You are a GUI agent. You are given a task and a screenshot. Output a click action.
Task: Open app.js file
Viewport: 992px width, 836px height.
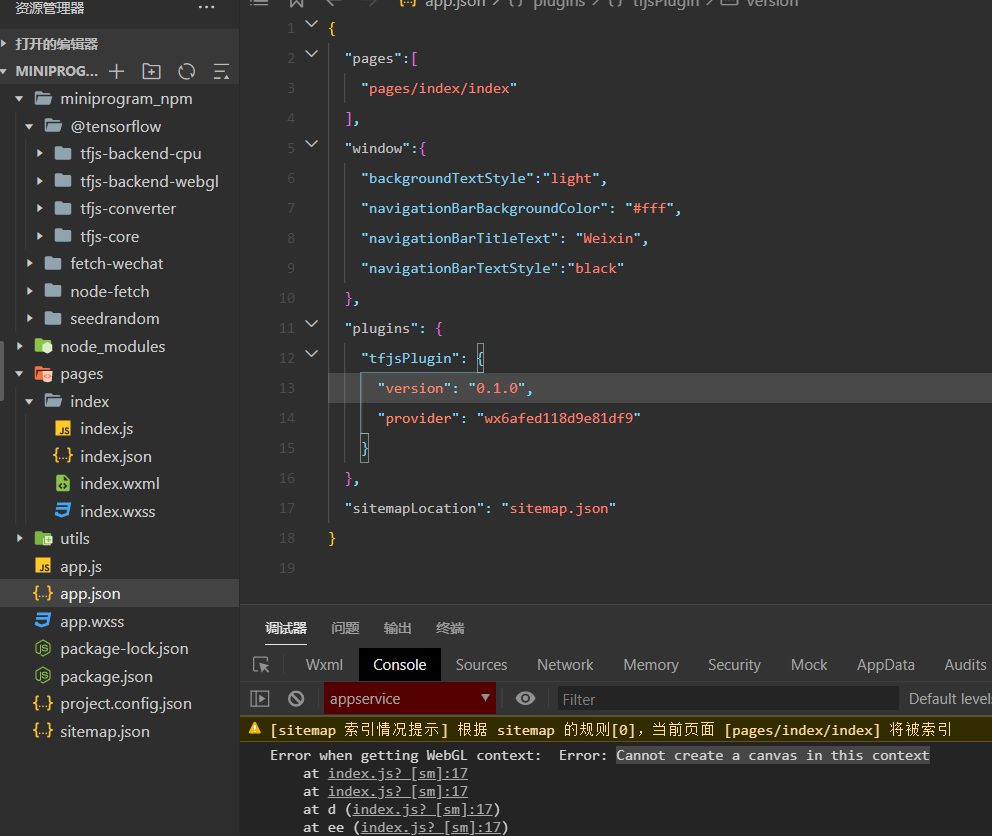coord(81,566)
